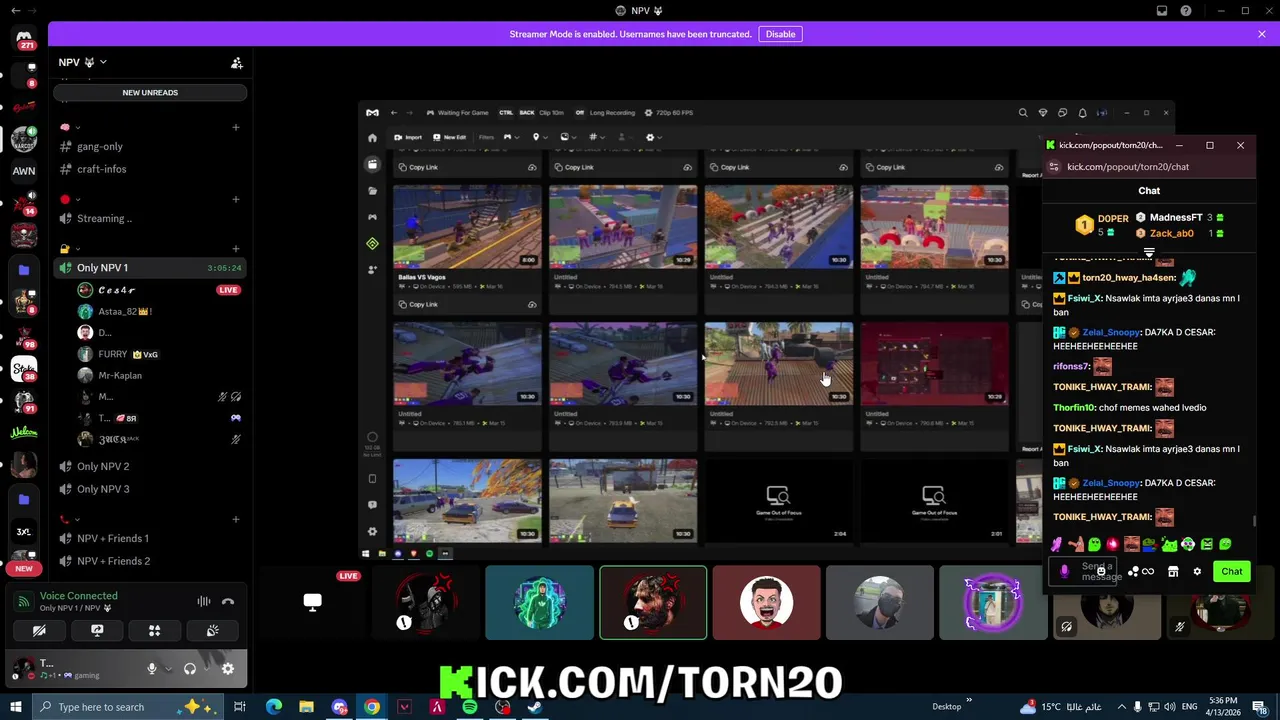Join the Only NPV 2 voice channel
Viewport: 1280px width, 720px height.
[103, 466]
